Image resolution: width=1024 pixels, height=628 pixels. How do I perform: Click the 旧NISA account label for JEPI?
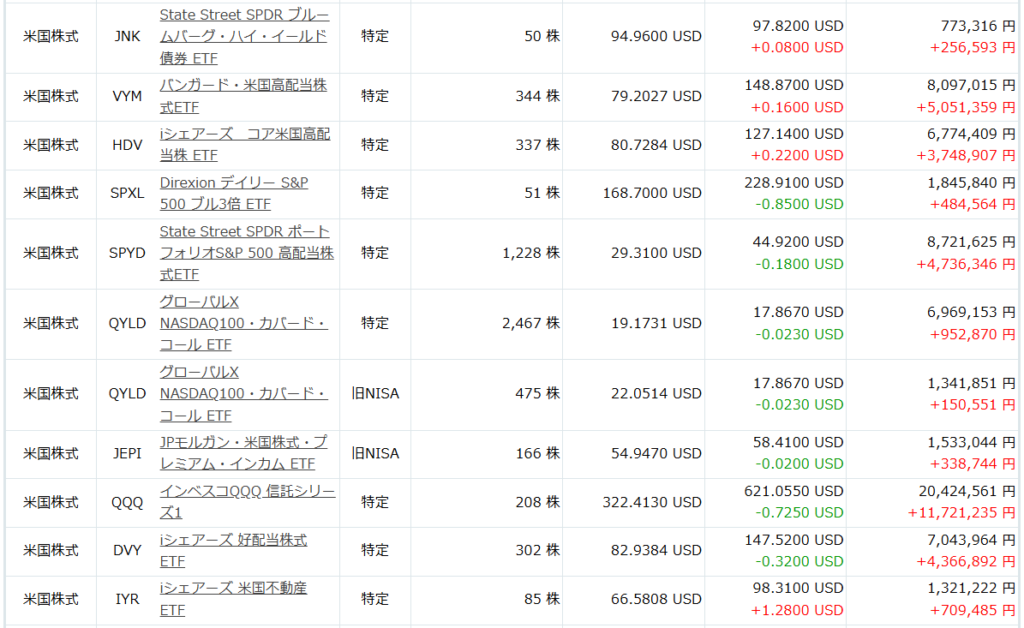(x=375, y=453)
